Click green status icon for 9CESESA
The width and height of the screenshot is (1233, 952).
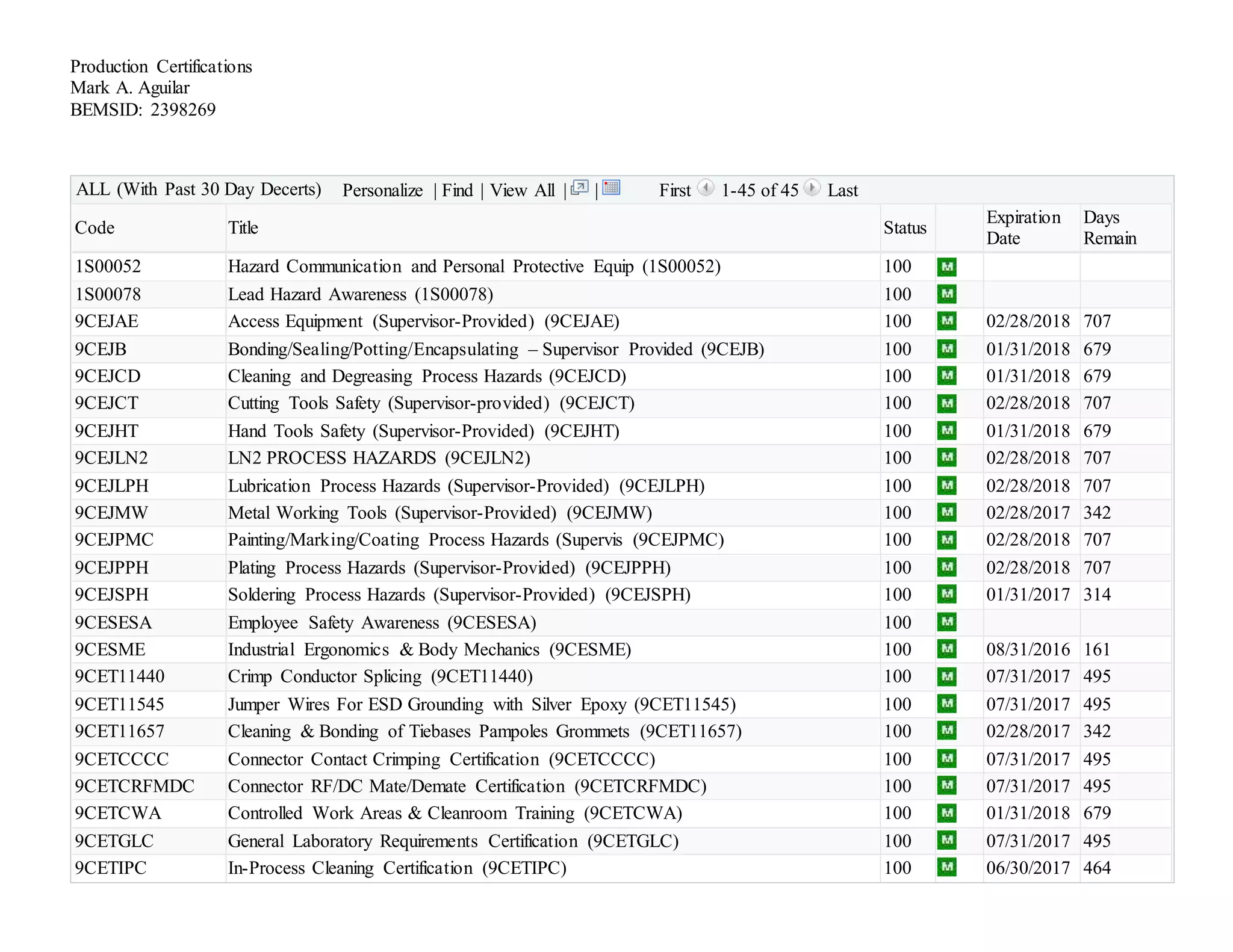pos(946,622)
